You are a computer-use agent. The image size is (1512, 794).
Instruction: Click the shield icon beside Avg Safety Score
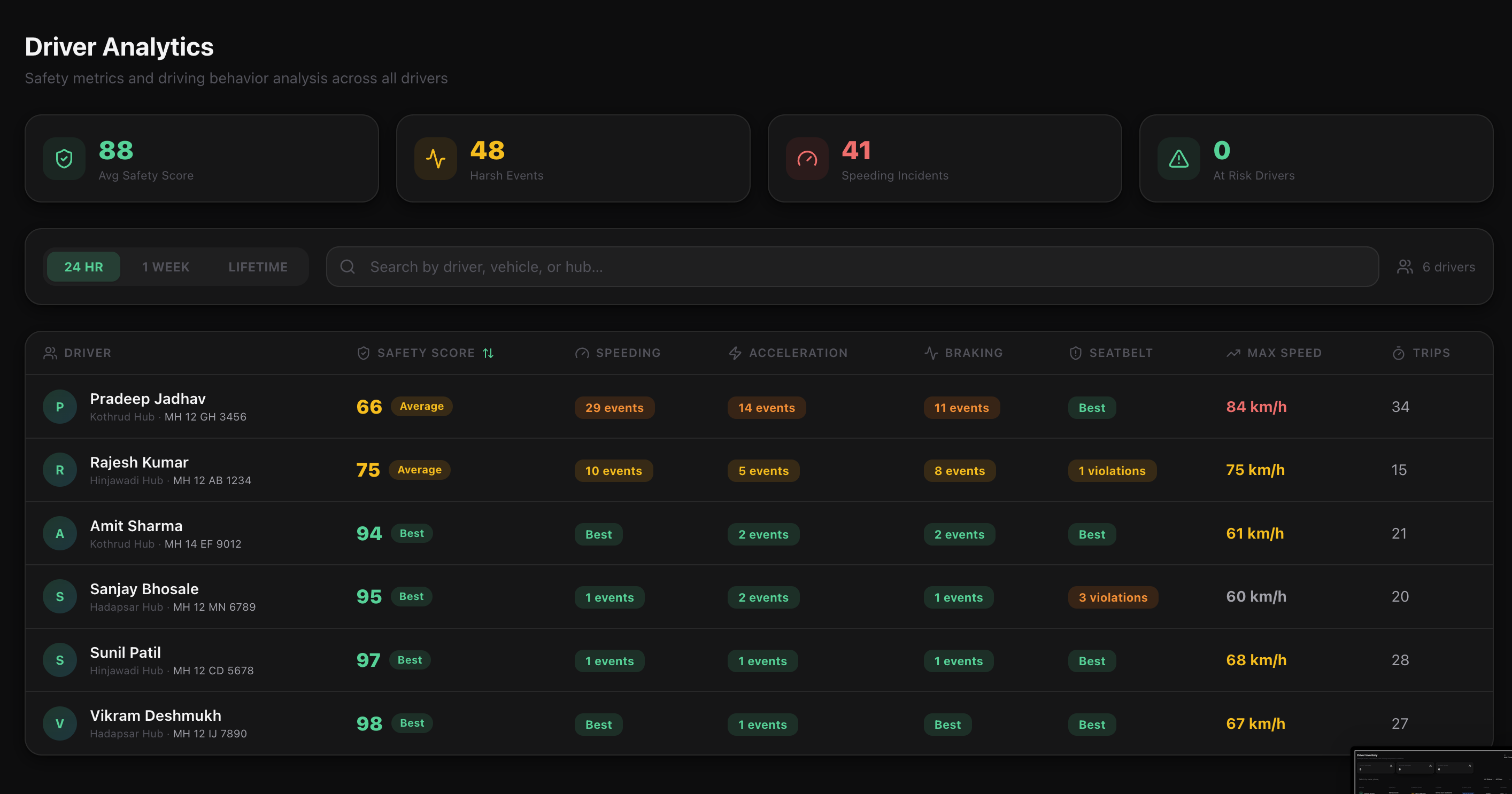click(64, 158)
